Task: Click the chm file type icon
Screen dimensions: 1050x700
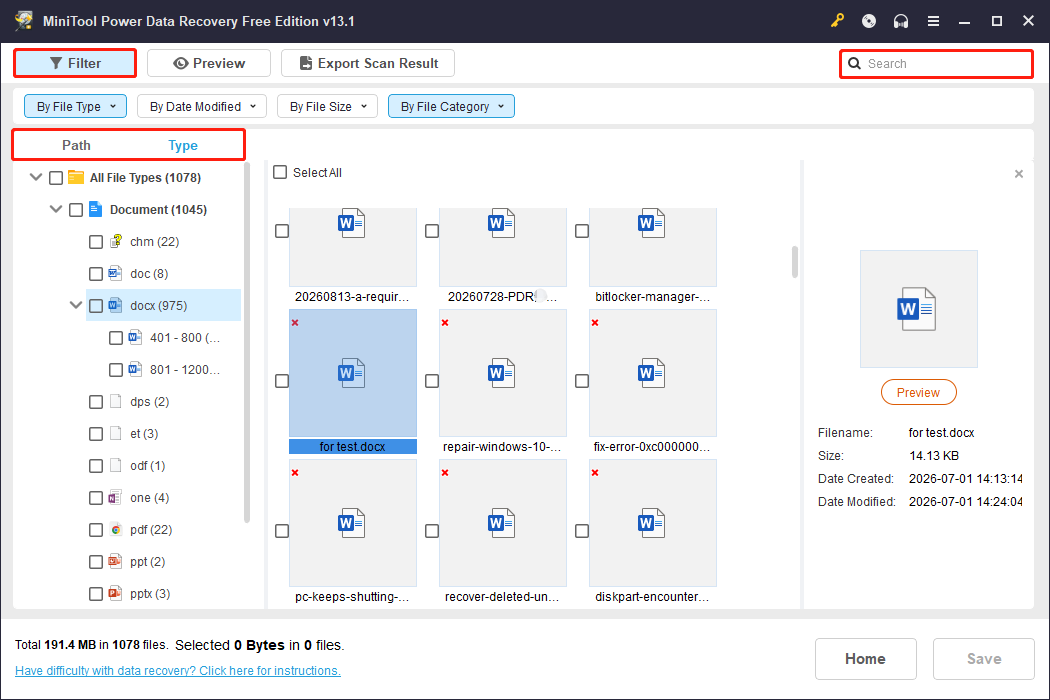Action: coord(116,241)
